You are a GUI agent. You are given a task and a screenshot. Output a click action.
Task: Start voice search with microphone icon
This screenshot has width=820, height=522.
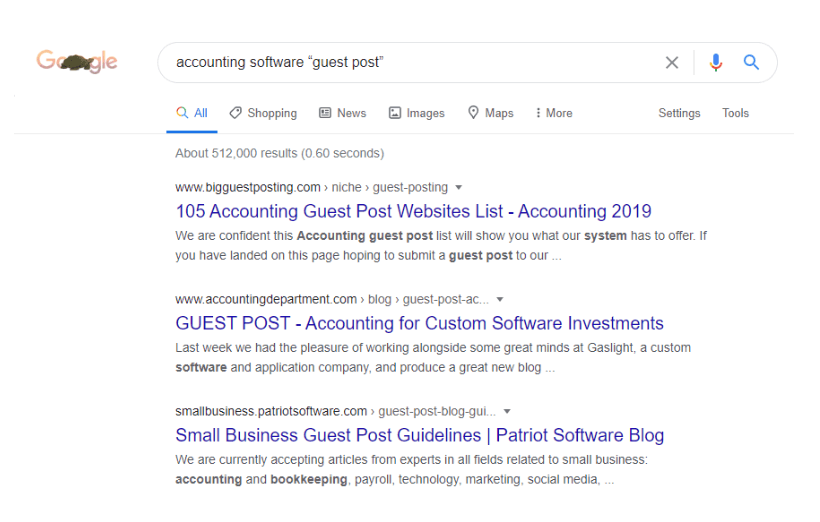point(715,62)
